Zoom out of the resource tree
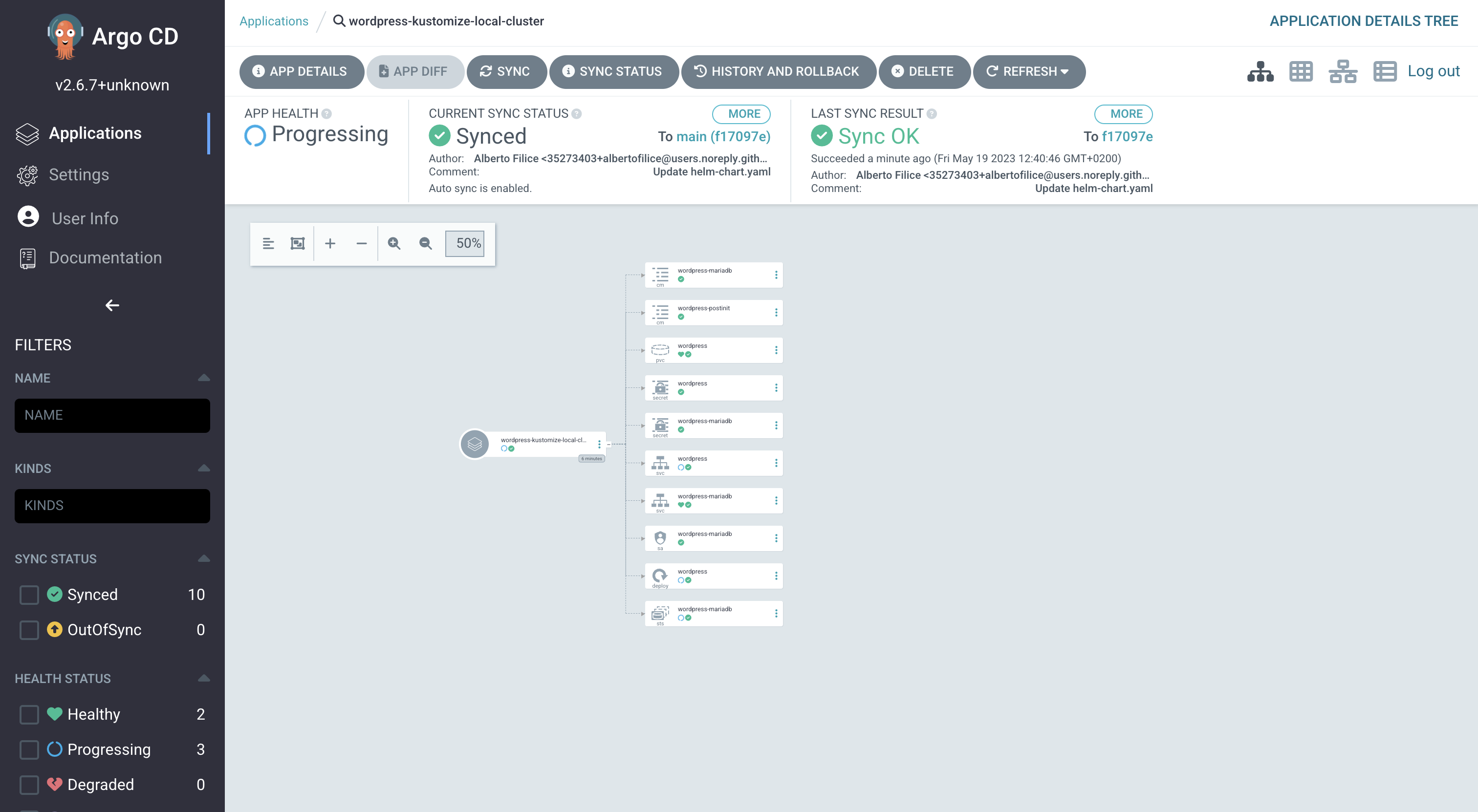Screen dimensions: 1478x812 pyautogui.click(x=425, y=244)
